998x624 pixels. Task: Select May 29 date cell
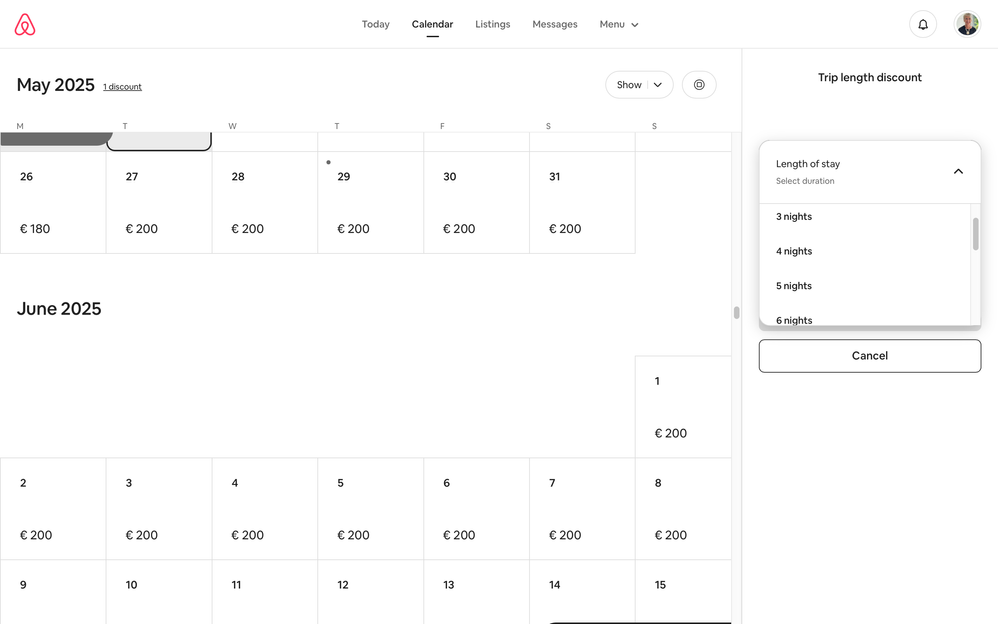(370, 202)
